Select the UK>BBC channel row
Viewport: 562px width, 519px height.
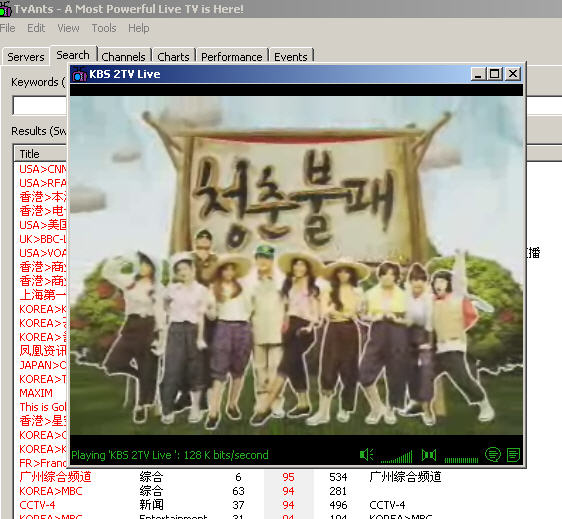(x=43, y=239)
